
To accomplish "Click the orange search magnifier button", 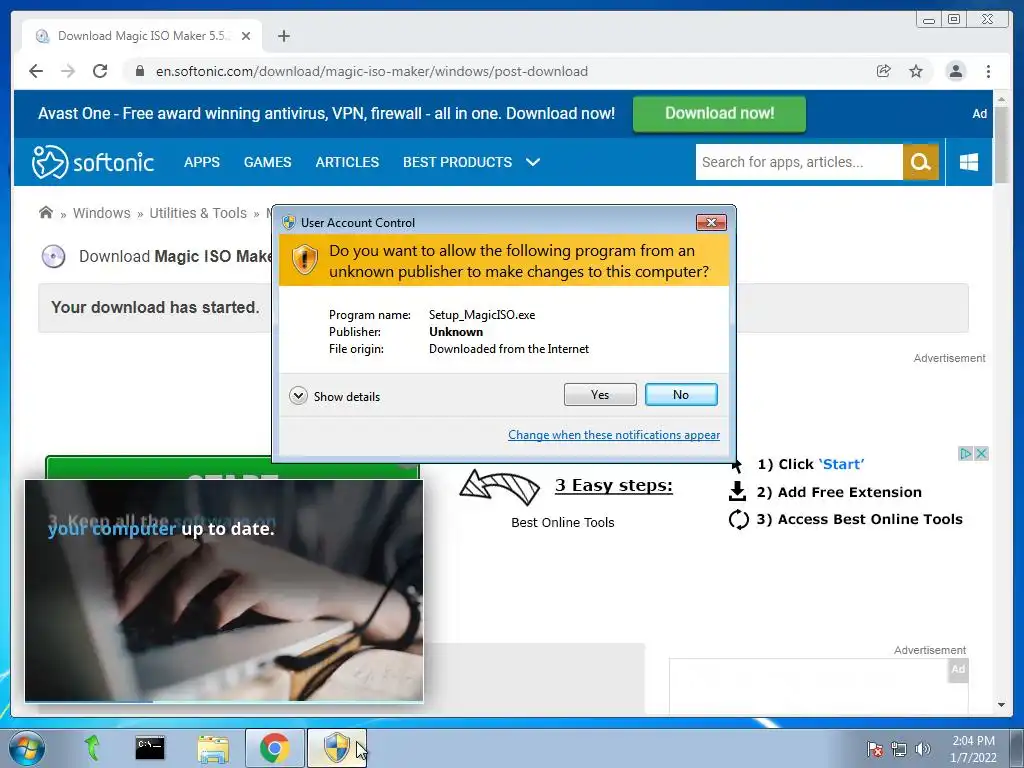I will (x=921, y=162).
